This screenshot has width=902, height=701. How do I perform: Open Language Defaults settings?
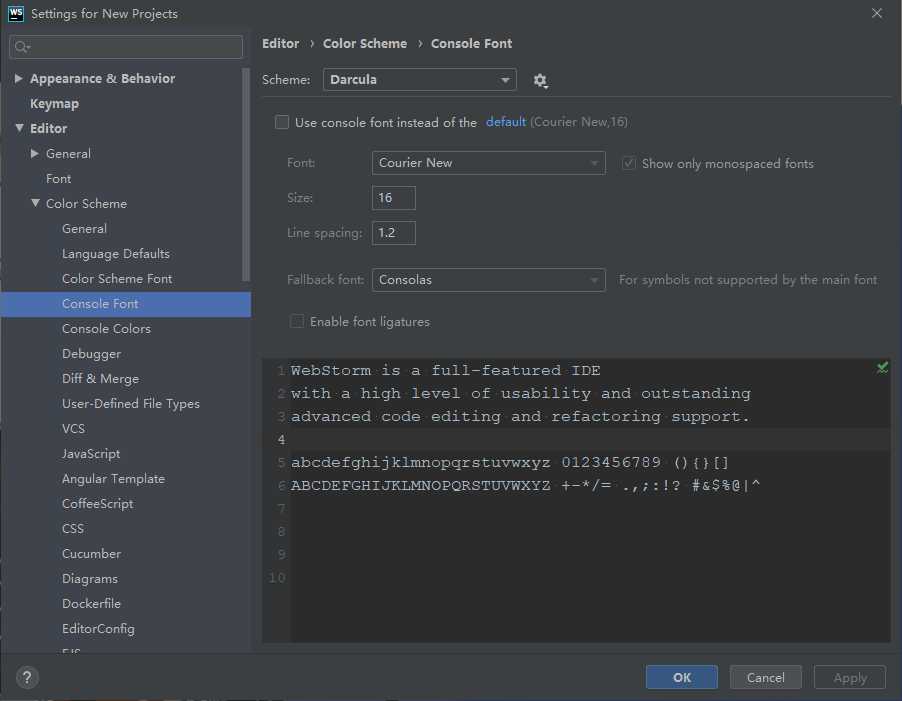click(116, 254)
